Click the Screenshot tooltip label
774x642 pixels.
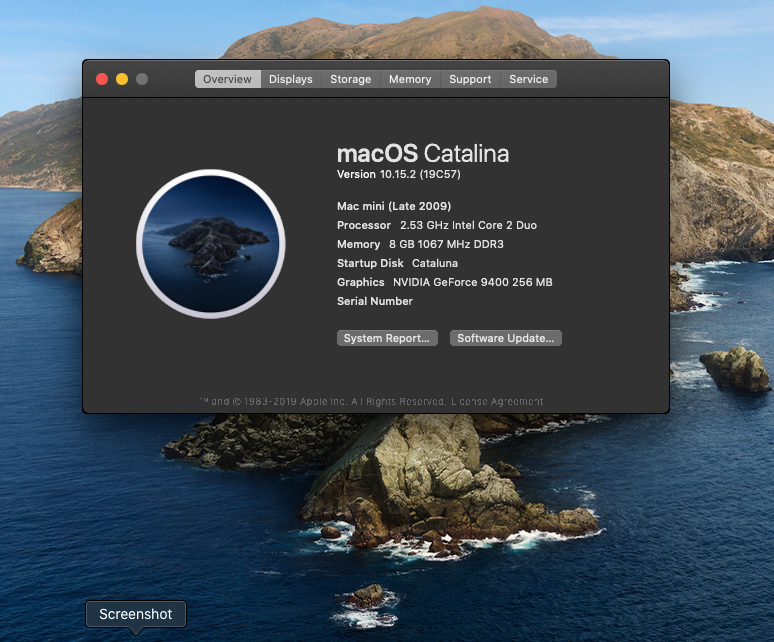pos(136,614)
